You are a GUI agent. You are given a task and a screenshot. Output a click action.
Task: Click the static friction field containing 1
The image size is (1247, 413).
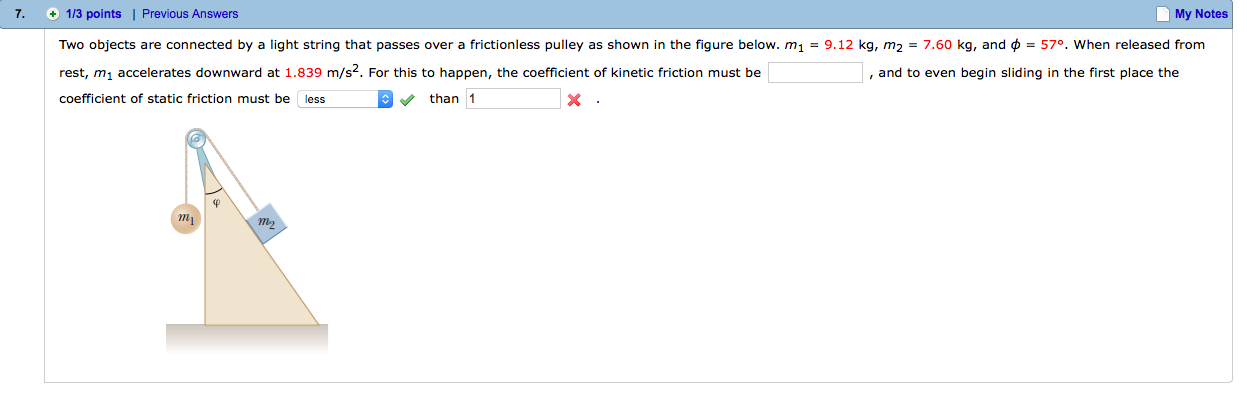click(513, 99)
